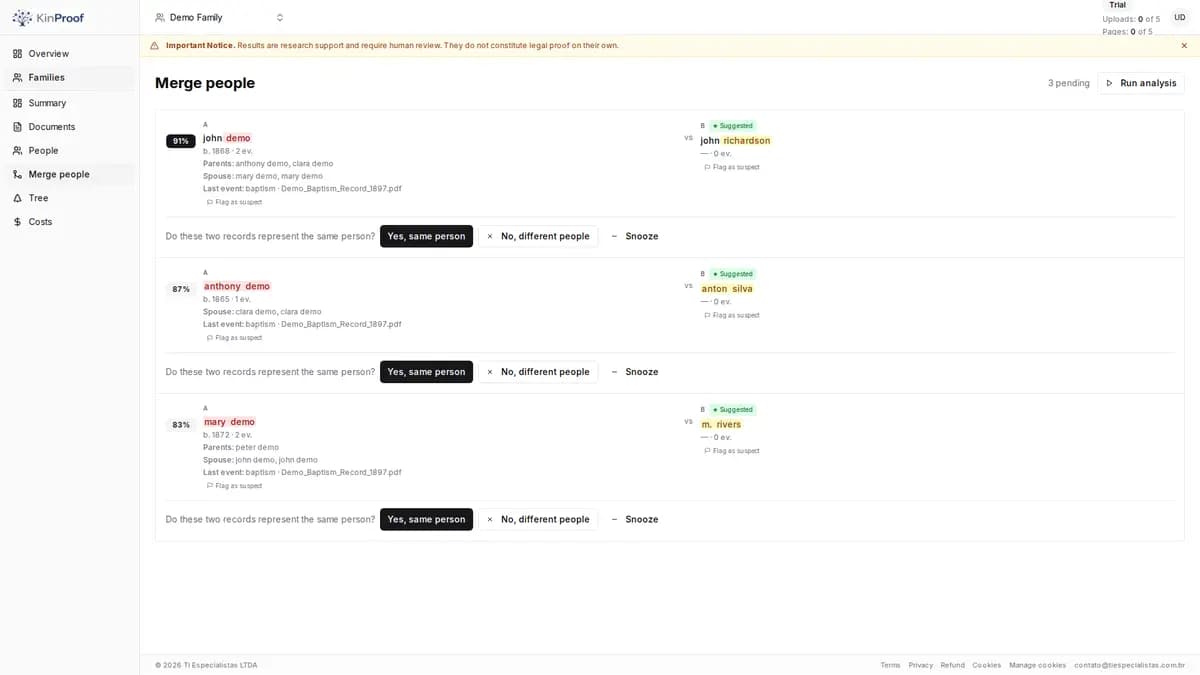
Task: Confirm same person for mary demo
Action: (x=426, y=519)
